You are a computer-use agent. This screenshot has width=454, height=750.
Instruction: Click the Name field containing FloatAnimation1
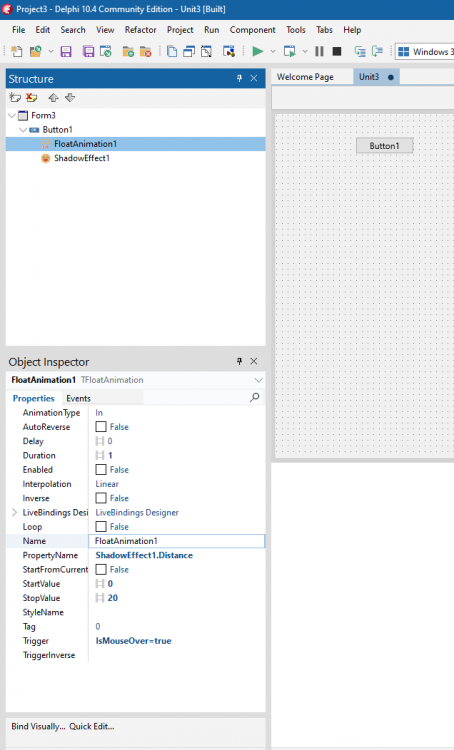click(x=177, y=541)
